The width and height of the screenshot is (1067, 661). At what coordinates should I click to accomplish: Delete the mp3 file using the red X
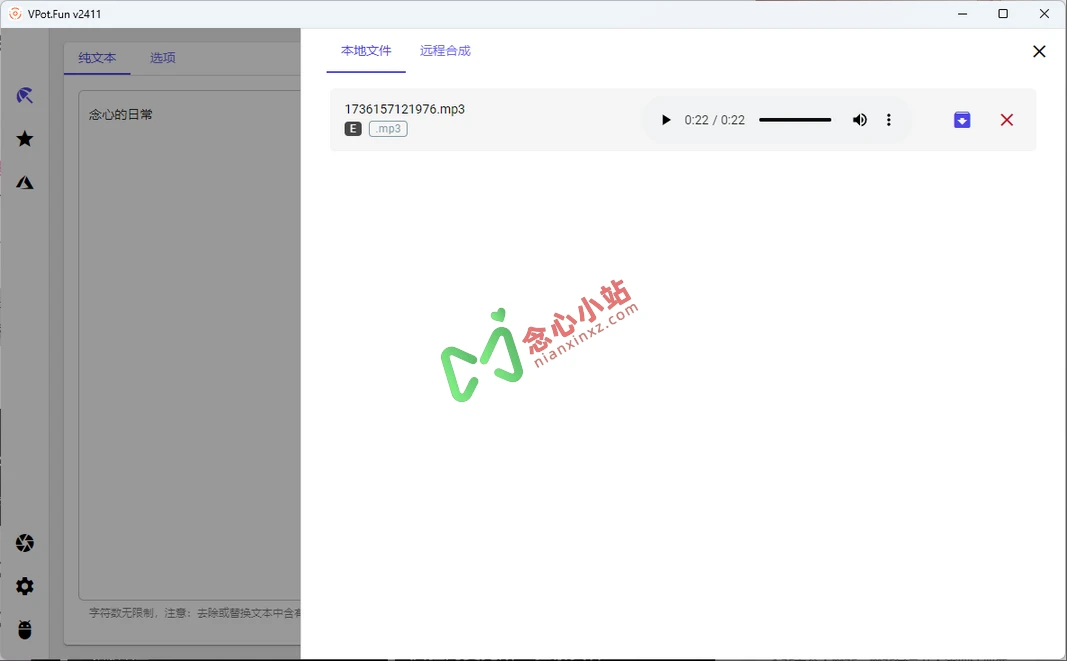[1007, 119]
